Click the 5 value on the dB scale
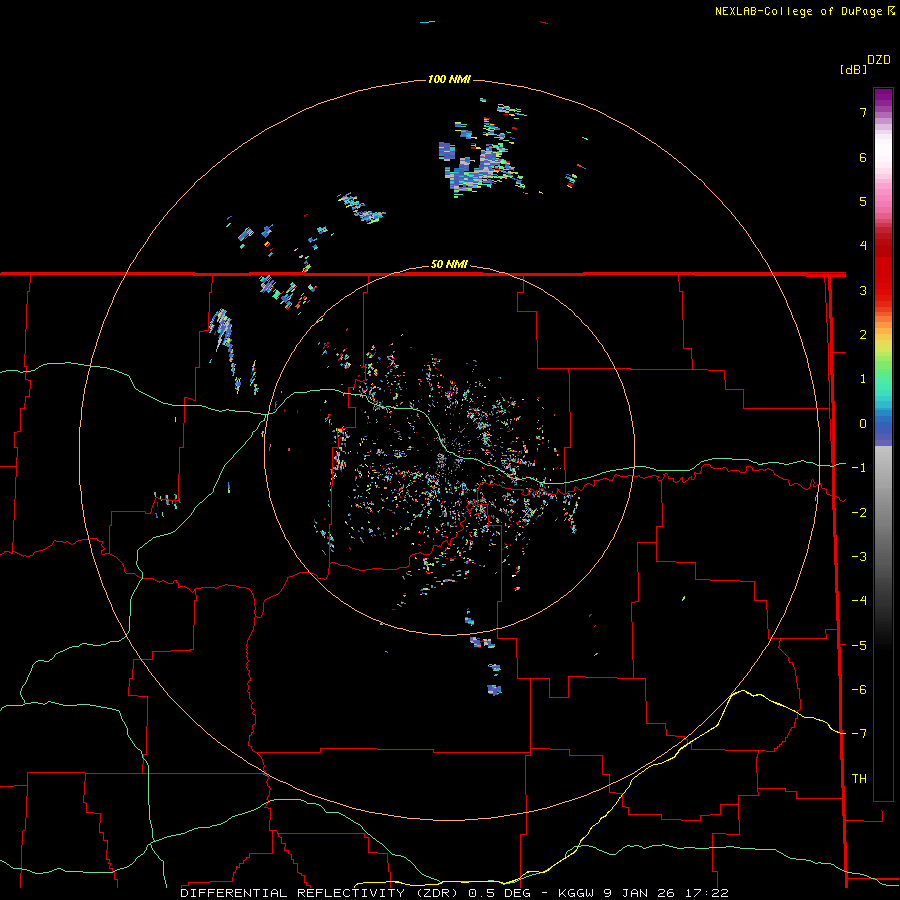 863,201
